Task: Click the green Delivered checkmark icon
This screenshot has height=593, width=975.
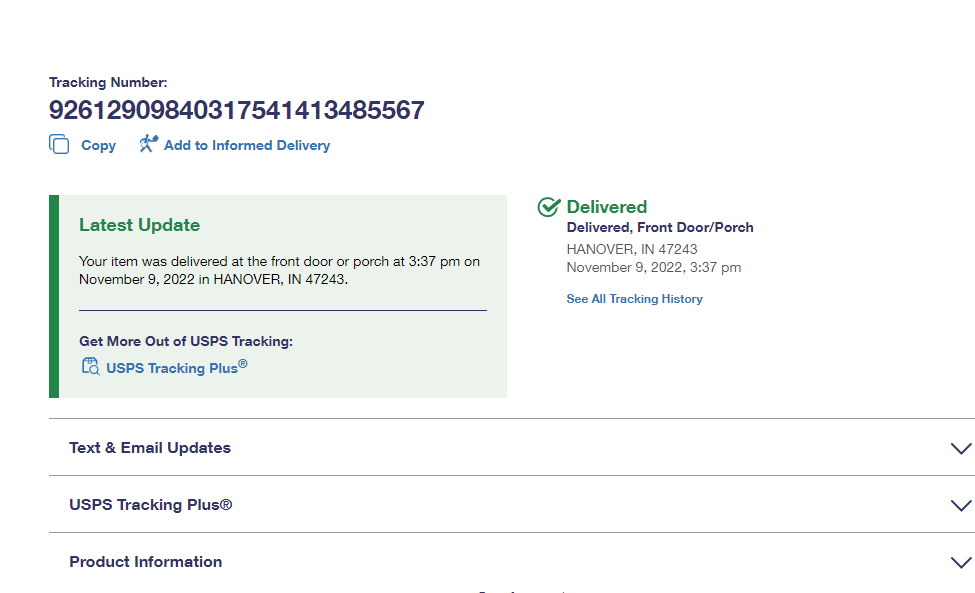Action: coord(548,207)
